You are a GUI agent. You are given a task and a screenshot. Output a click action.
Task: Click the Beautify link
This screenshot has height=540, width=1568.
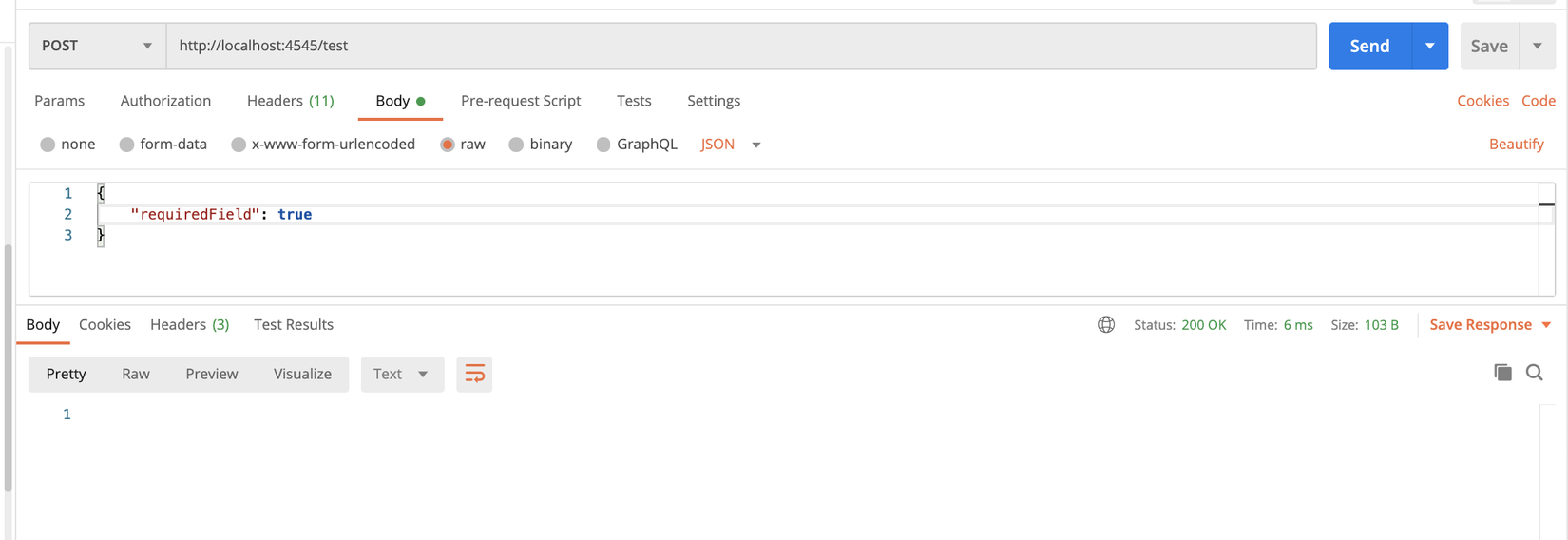(1516, 145)
